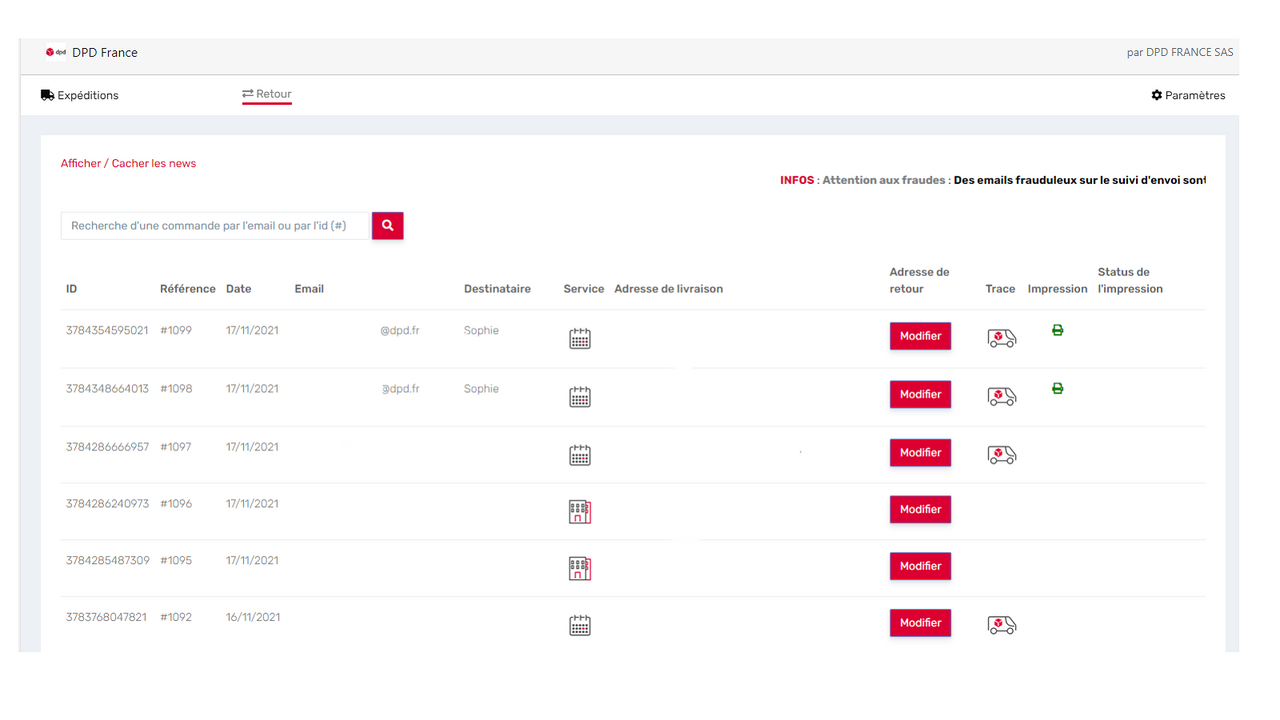Click the Destinataire column header
Image resolution: width=1280 pixels, height=720 pixels.
[x=497, y=289]
